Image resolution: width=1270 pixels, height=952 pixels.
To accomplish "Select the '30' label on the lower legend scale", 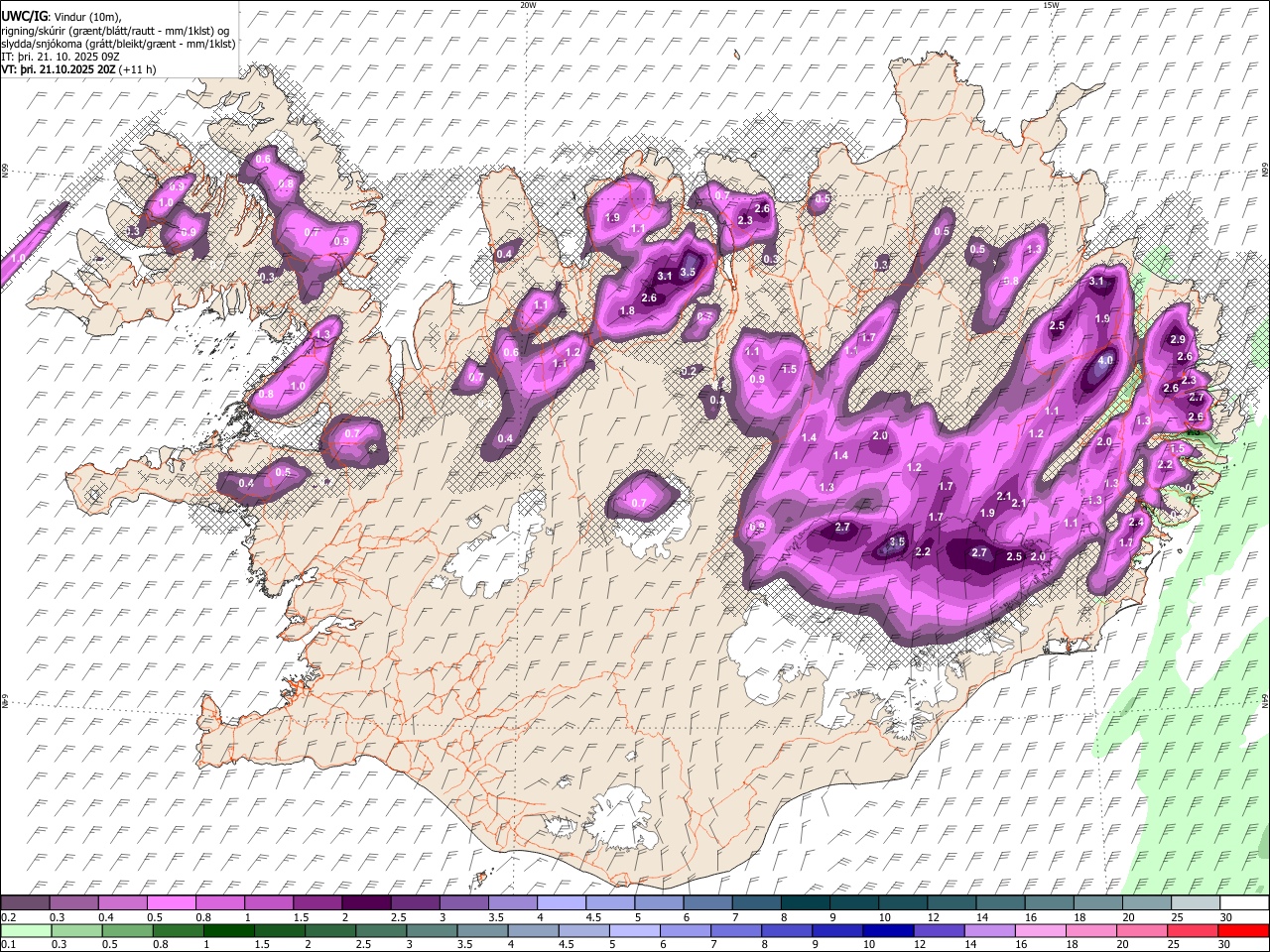I will 1225,945.
